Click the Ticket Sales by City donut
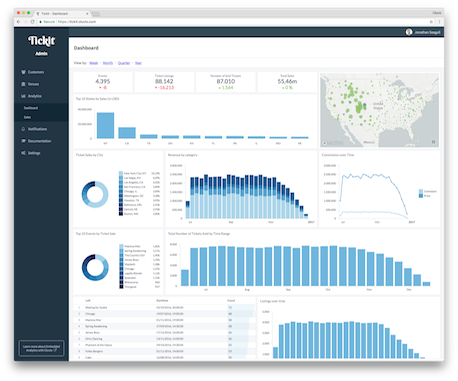Screen dimensions: 458x381 click(x=95, y=194)
